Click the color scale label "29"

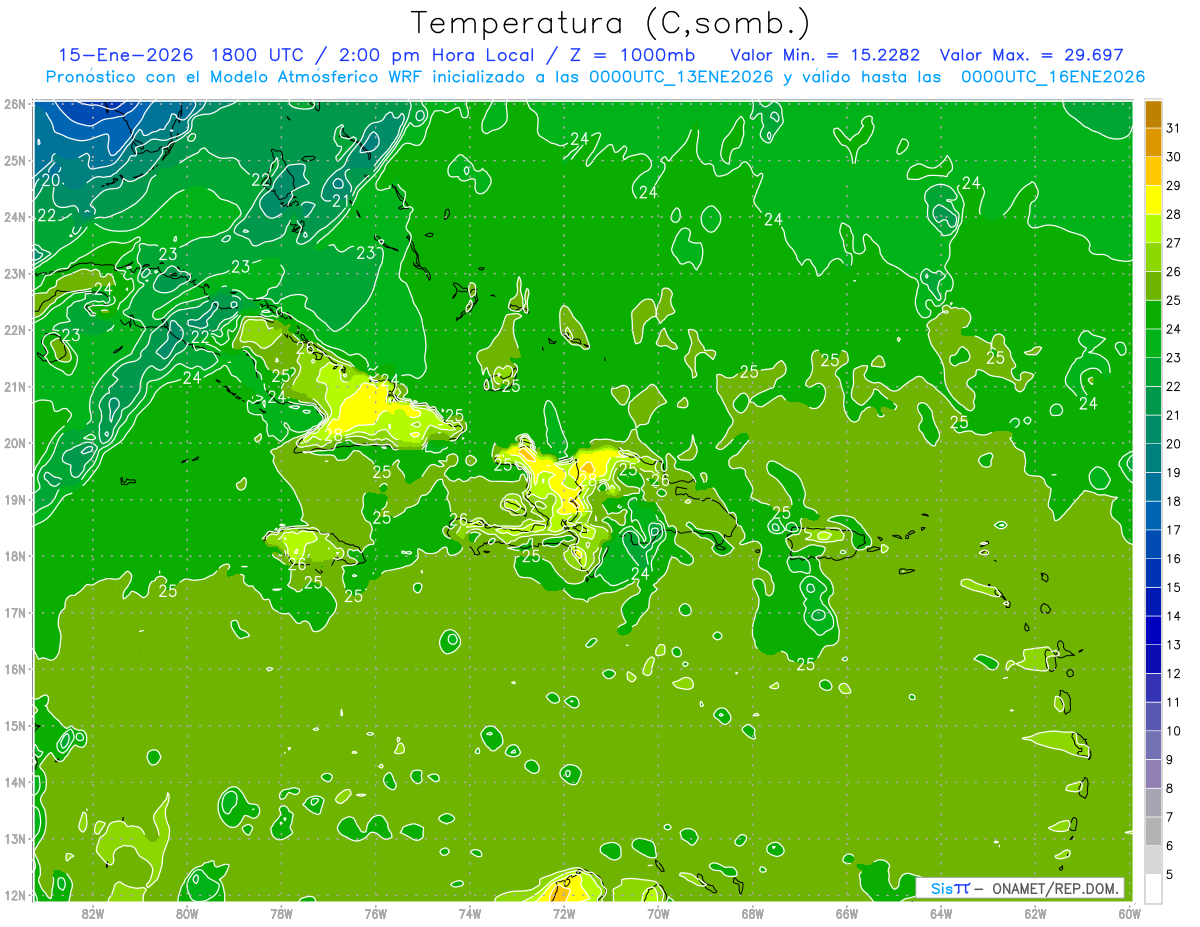(x=1173, y=186)
